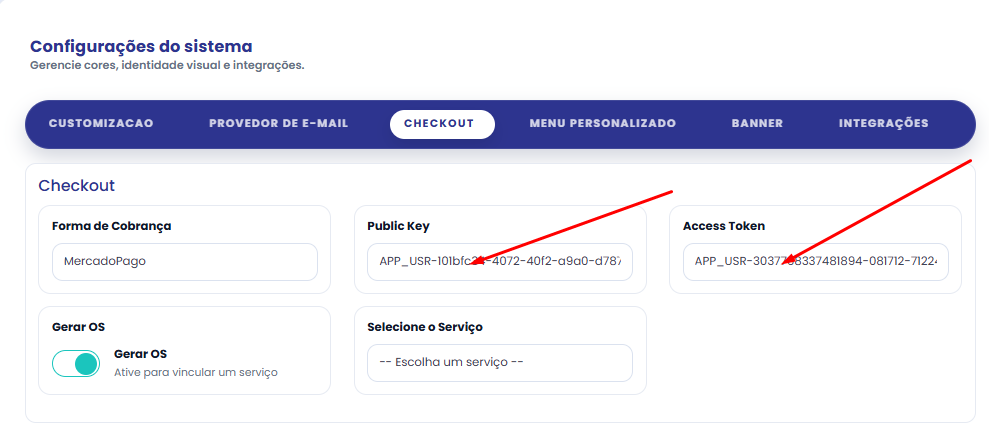Toggle the Gerar OS switch off
This screenshot has height=440, width=989.
pos(76,364)
